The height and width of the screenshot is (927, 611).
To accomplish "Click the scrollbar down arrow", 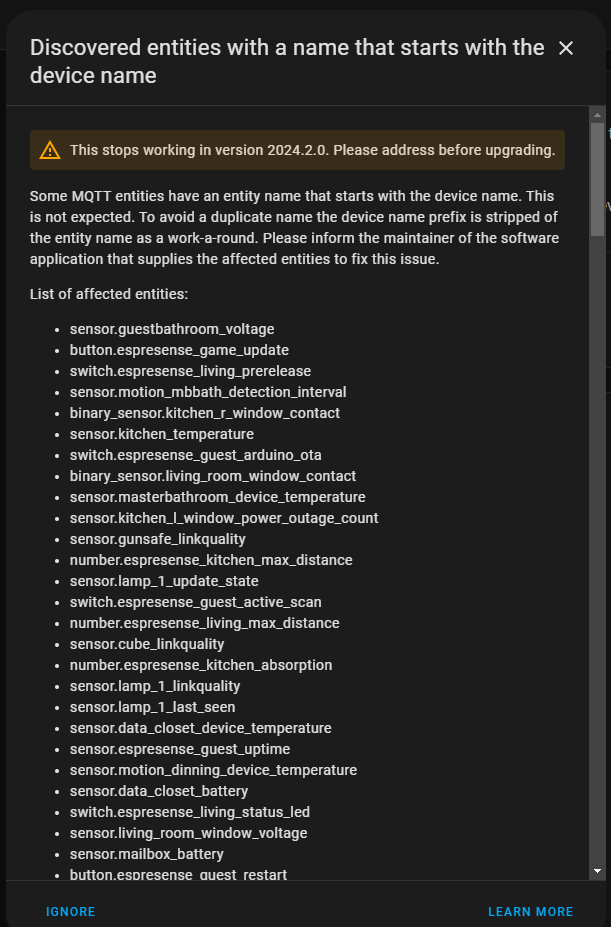I will (x=597, y=871).
